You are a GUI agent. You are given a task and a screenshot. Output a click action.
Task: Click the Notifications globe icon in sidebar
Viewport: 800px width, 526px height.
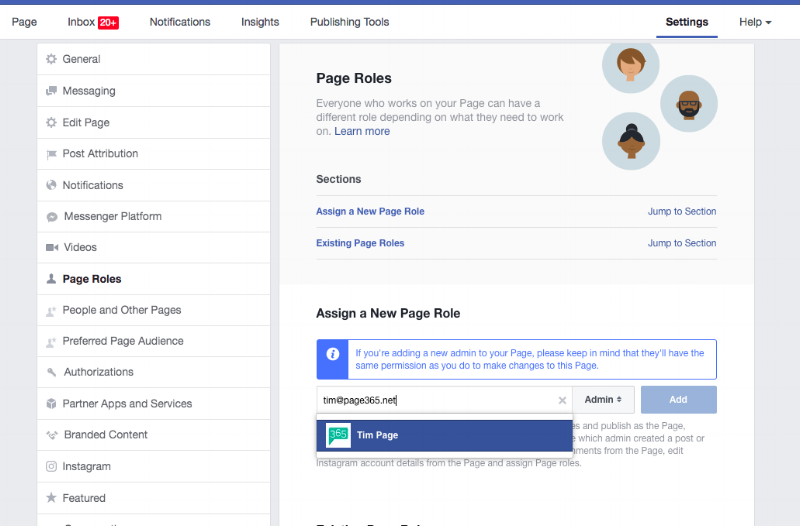51,185
